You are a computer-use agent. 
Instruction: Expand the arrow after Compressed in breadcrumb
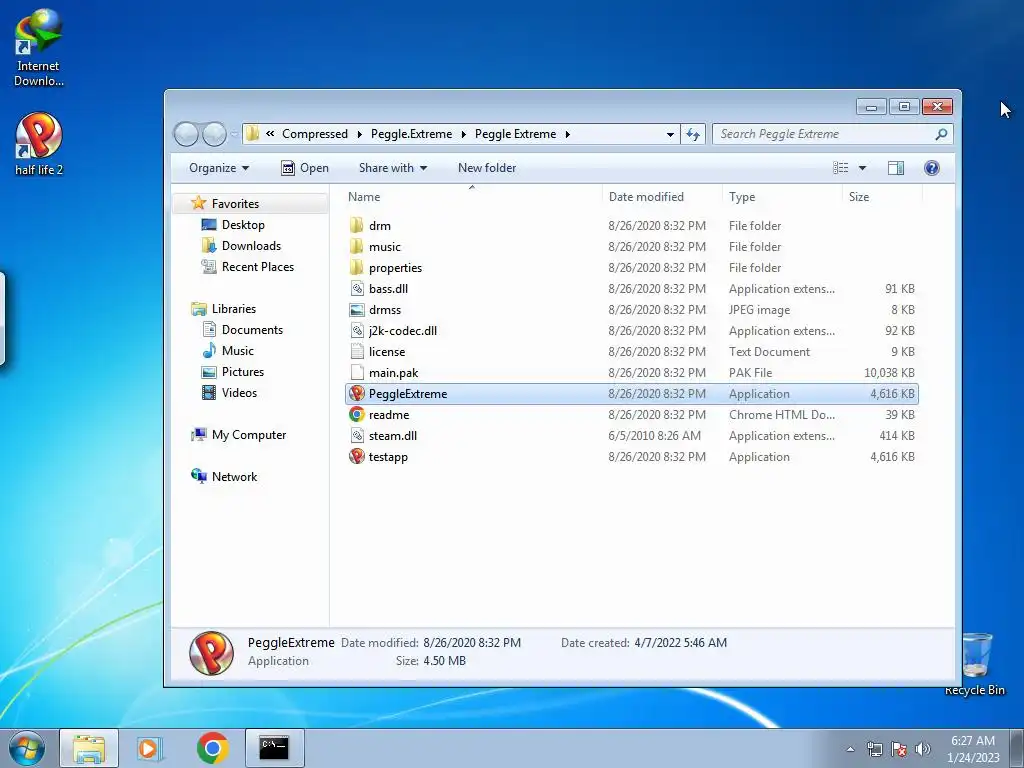[359, 135]
